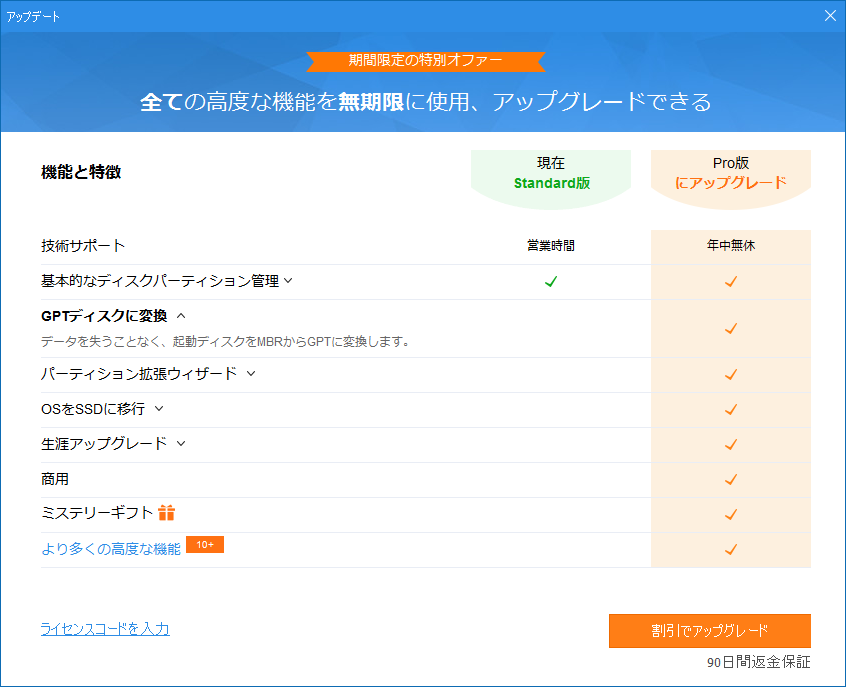Click the 技術サポート row label
The image size is (846, 687).
coord(83,246)
